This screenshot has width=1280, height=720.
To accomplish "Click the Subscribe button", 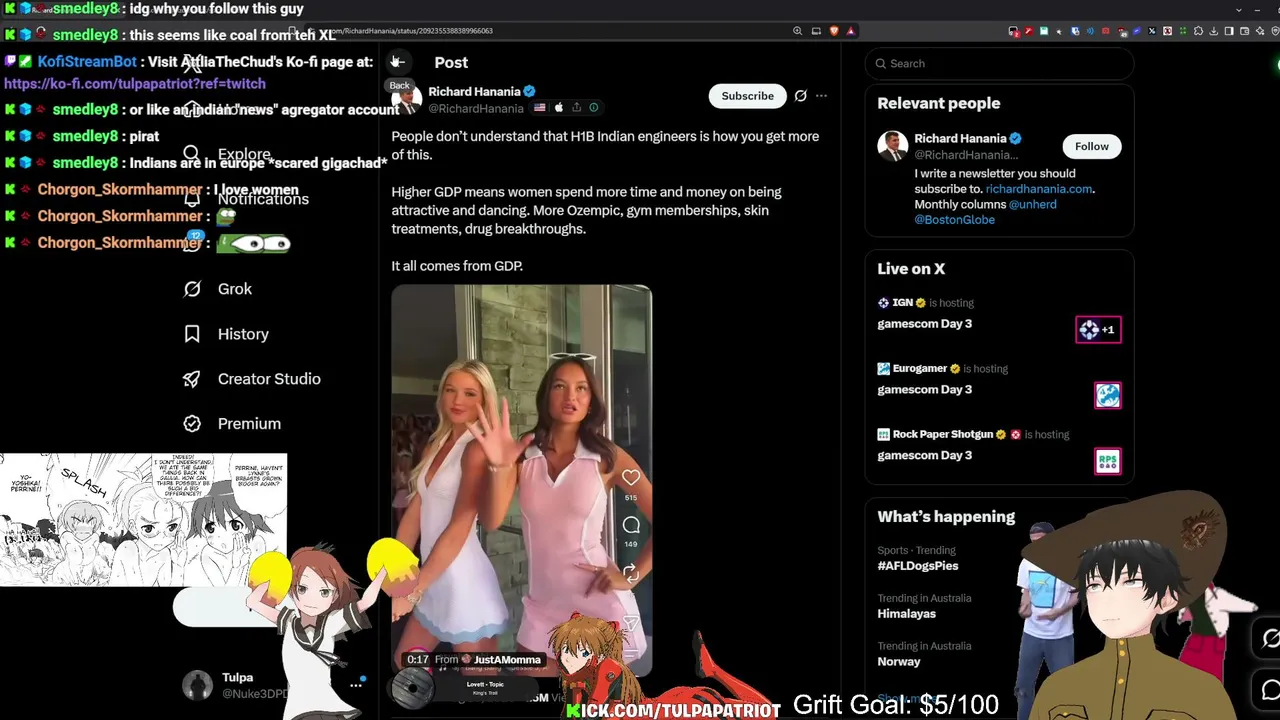I will point(748,96).
